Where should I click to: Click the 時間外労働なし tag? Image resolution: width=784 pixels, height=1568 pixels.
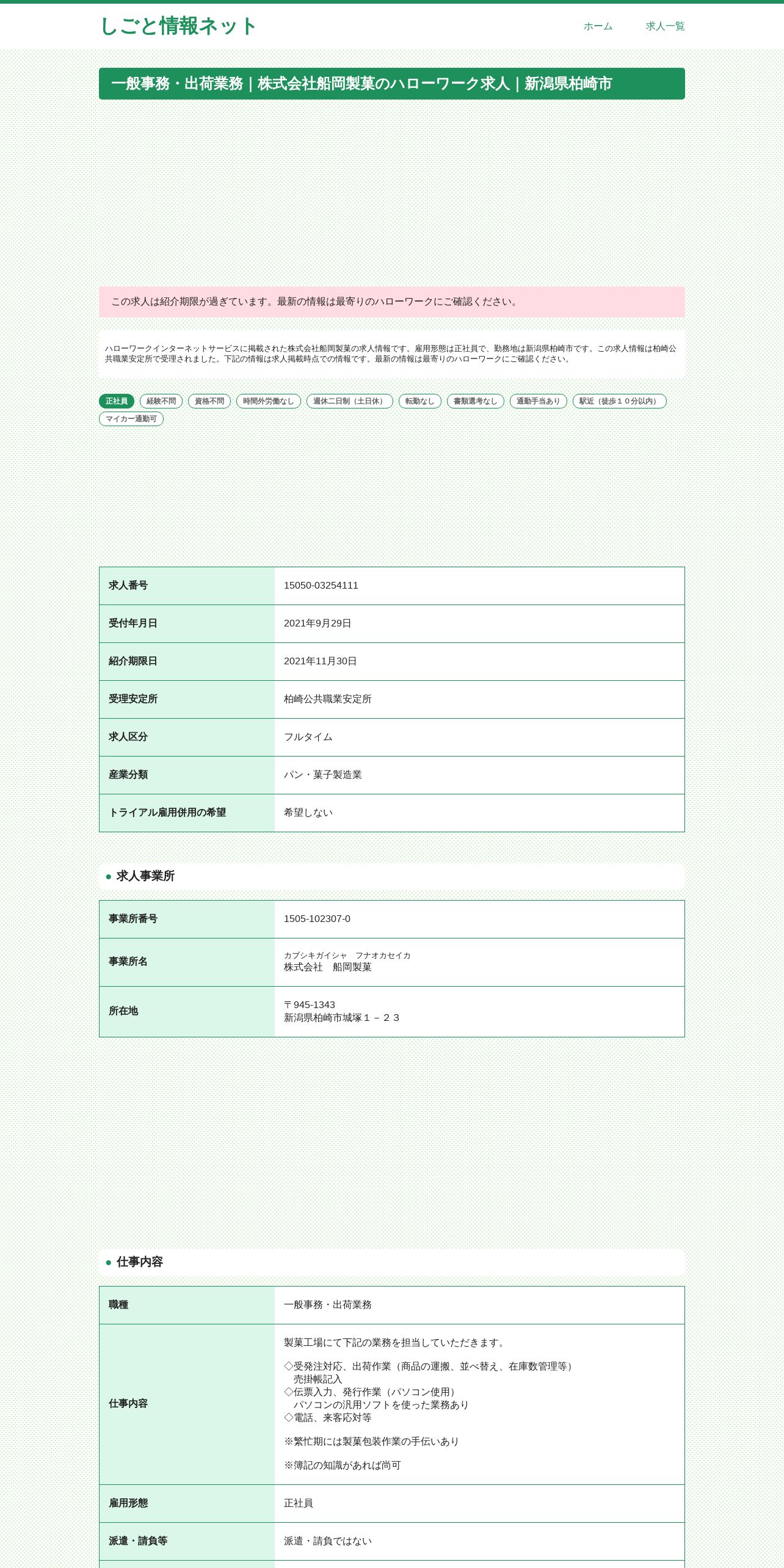[x=269, y=401]
